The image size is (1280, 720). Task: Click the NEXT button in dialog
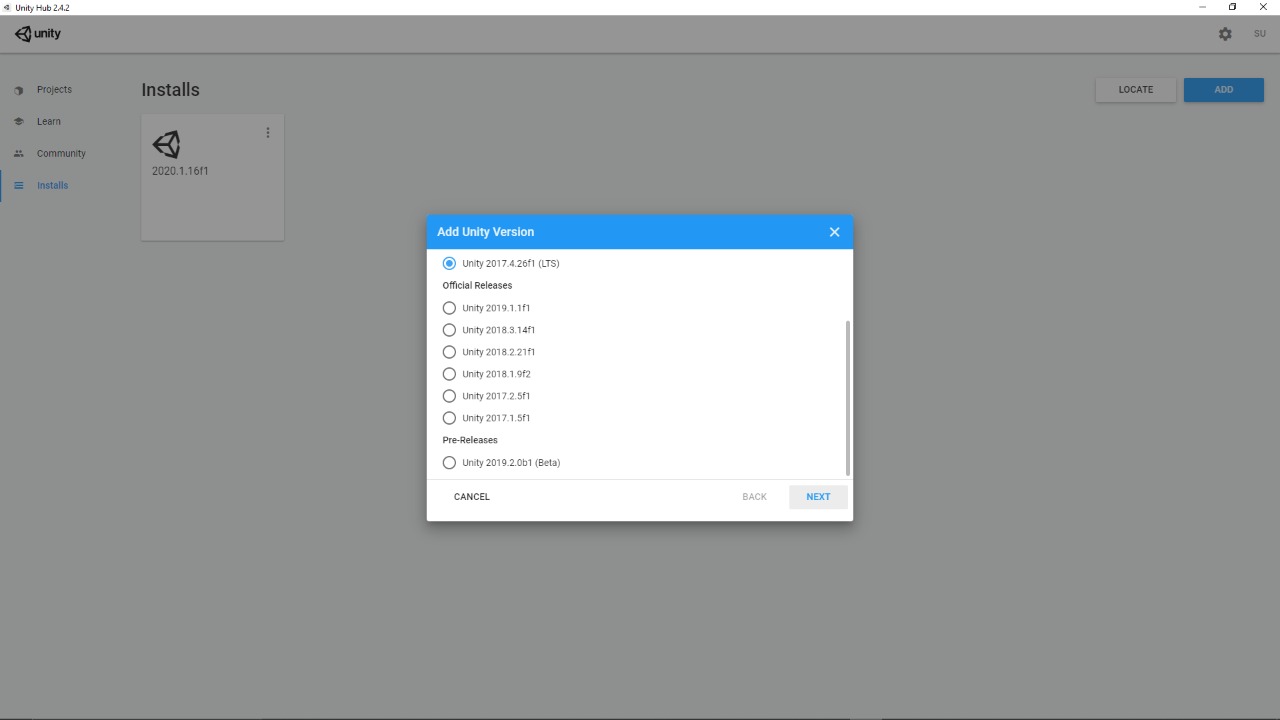(818, 497)
